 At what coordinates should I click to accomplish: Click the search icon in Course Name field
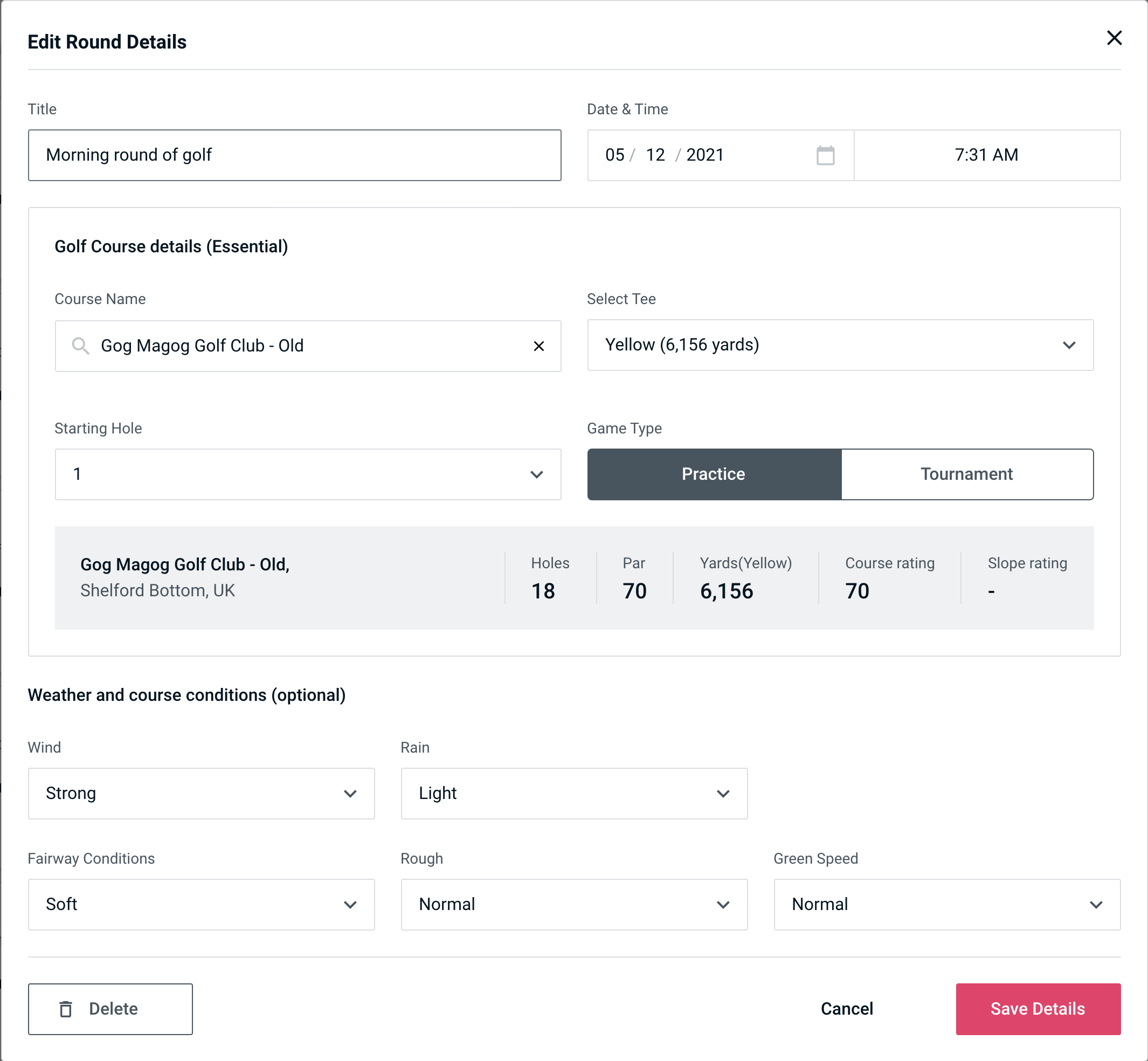pyautogui.click(x=80, y=346)
